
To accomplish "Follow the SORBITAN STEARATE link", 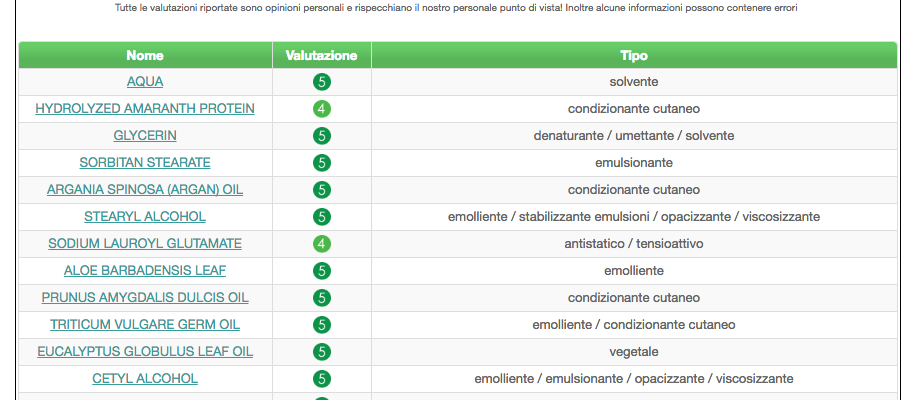I will click(145, 163).
